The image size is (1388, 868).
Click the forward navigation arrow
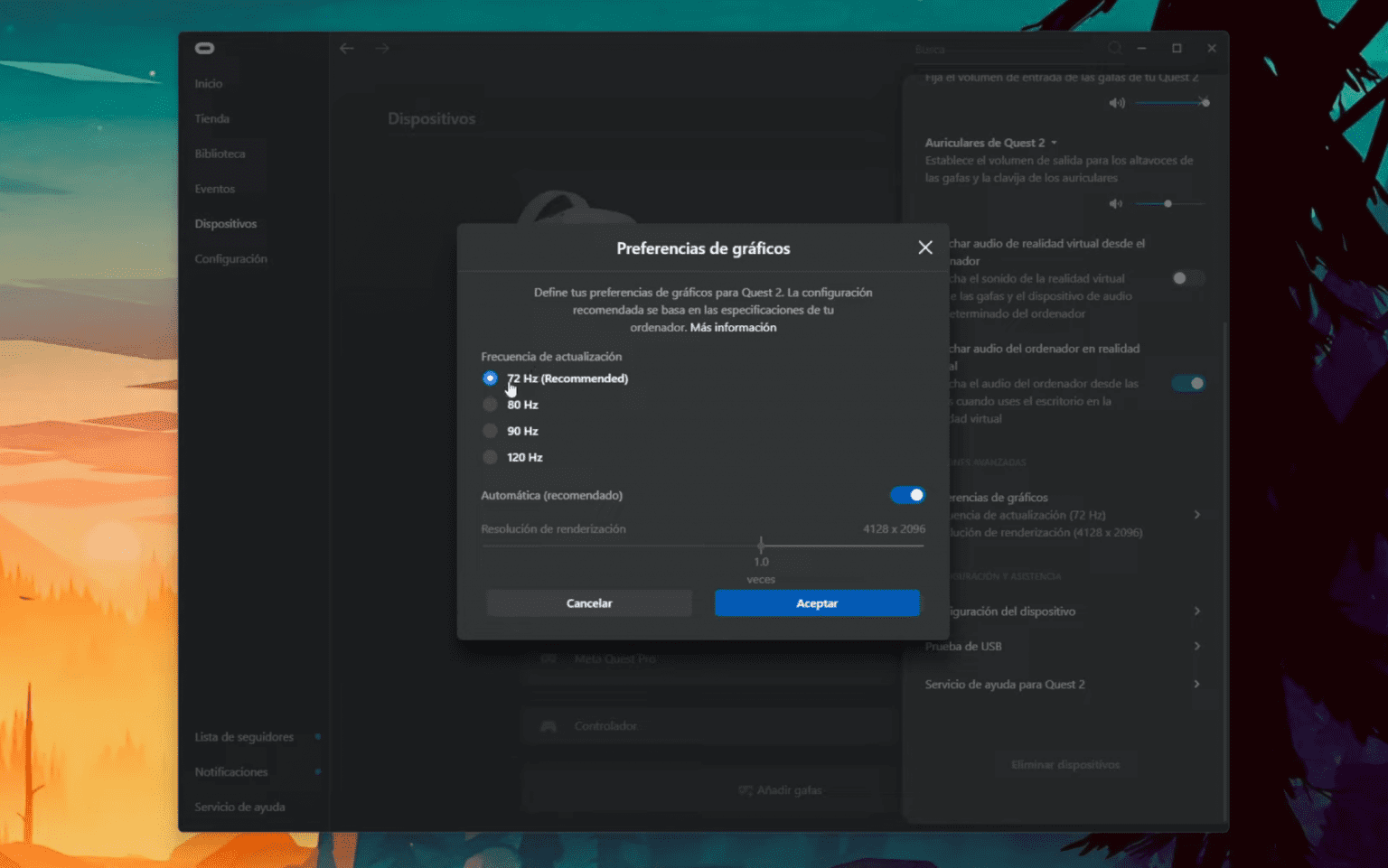pos(381,48)
